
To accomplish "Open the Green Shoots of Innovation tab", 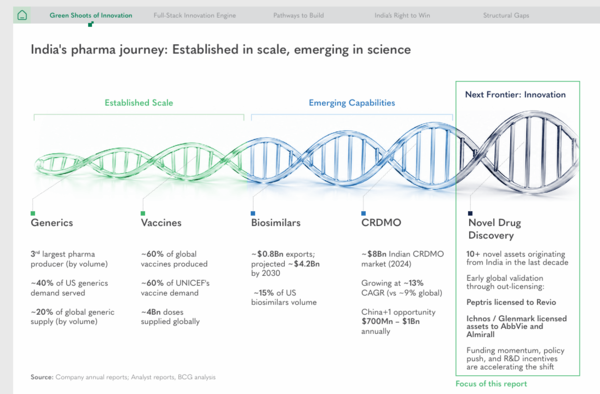I will coord(91,15).
